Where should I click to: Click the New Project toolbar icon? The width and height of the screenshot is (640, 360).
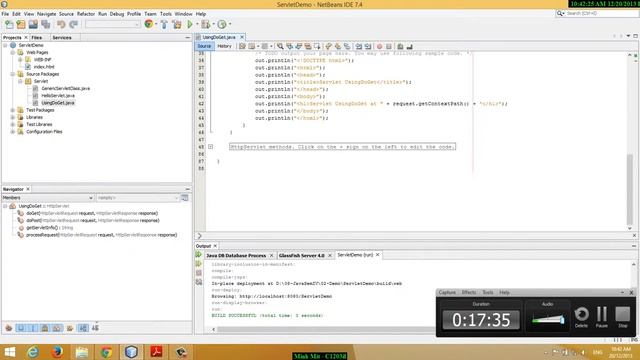[21, 24]
